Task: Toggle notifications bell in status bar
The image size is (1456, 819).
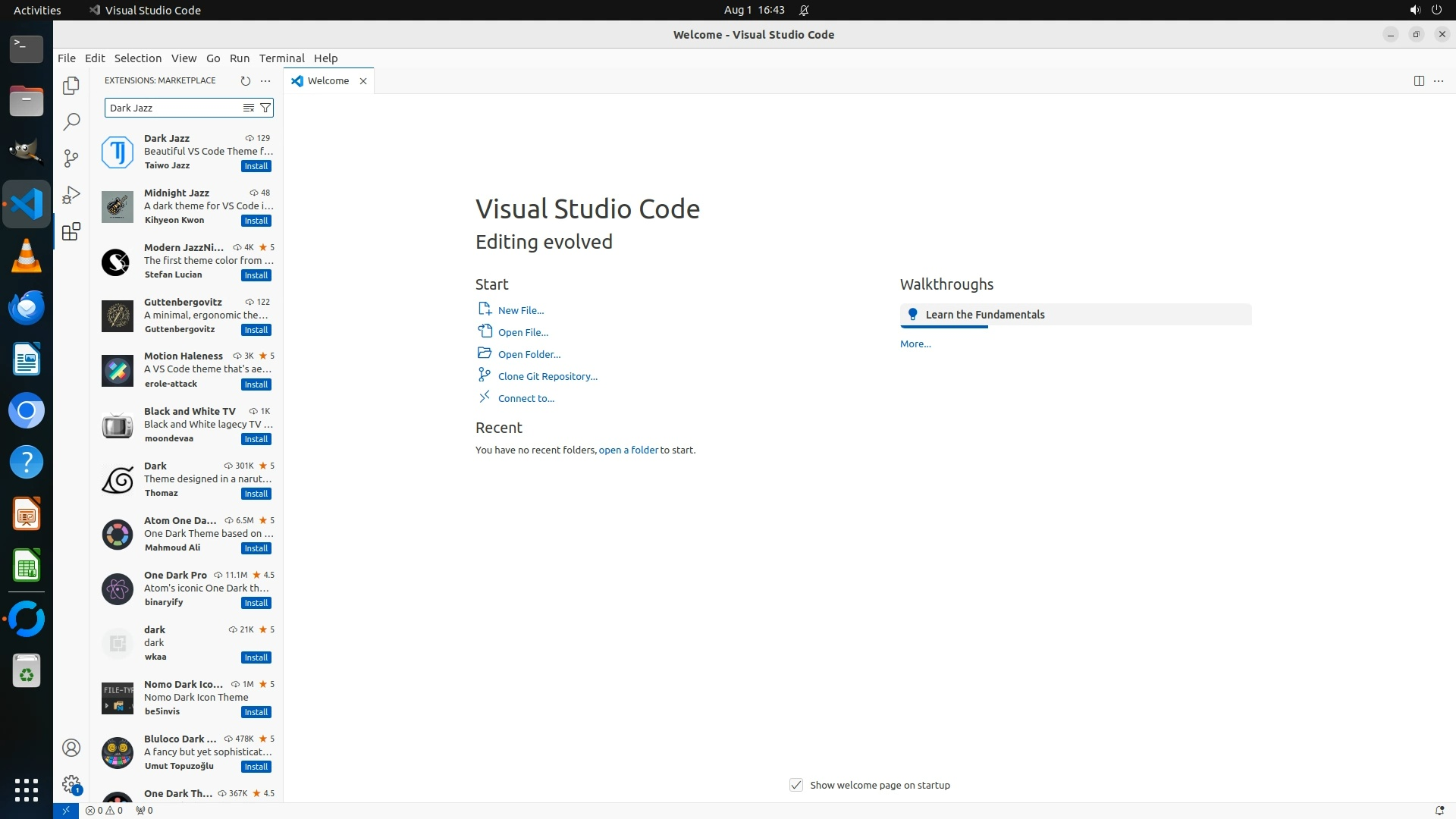Action: [1439, 810]
